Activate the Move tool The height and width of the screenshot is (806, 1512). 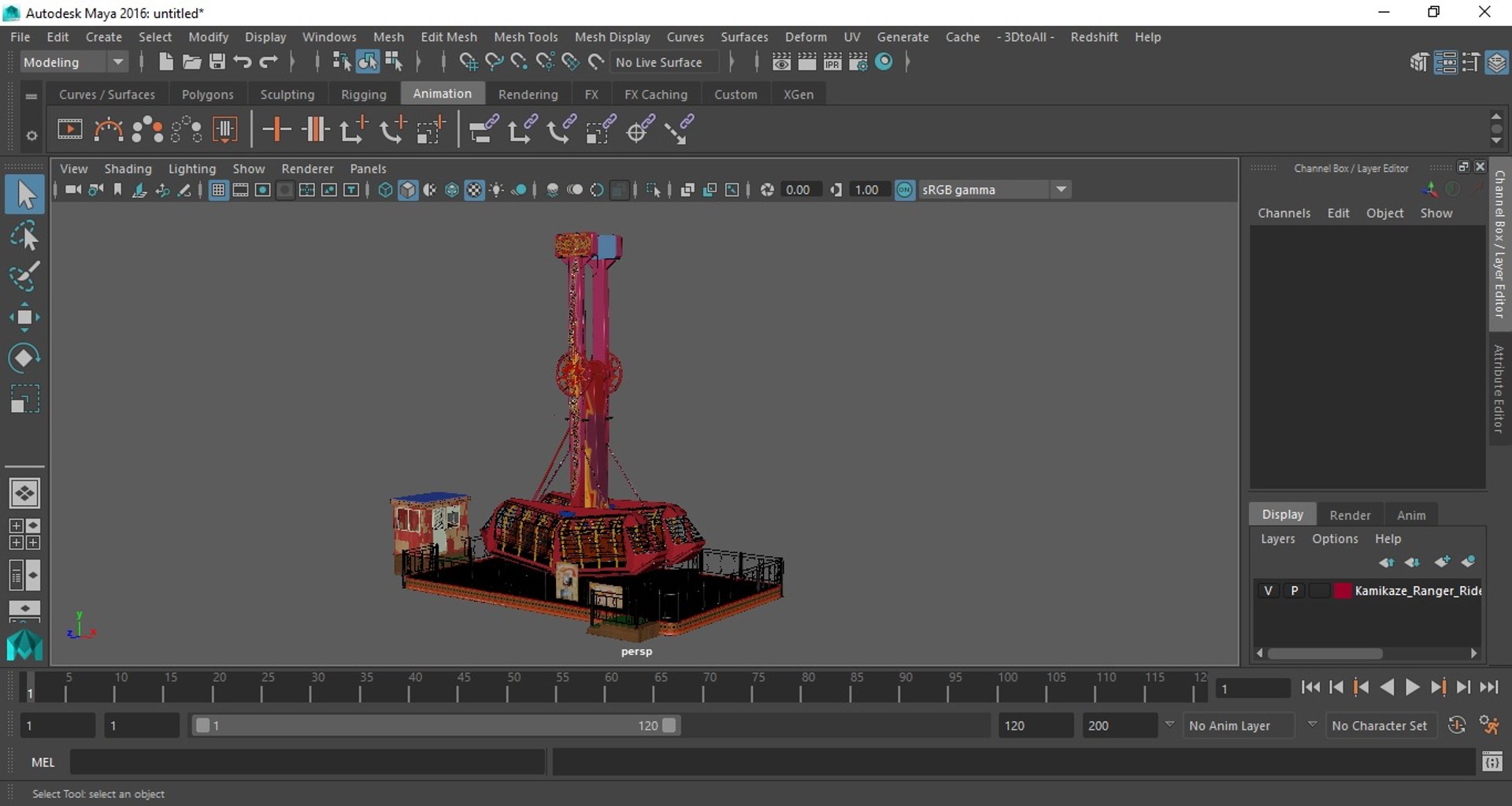point(24,317)
